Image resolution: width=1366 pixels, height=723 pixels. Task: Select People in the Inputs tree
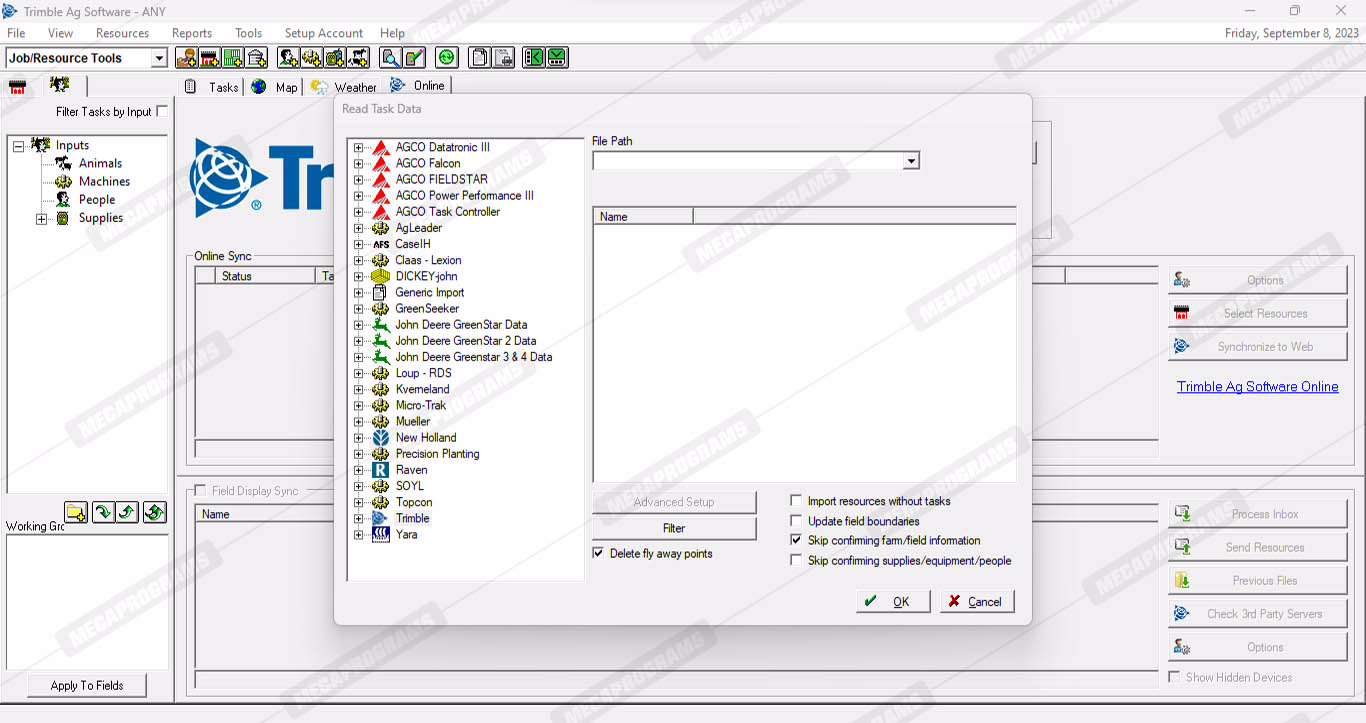pyautogui.click(x=97, y=199)
